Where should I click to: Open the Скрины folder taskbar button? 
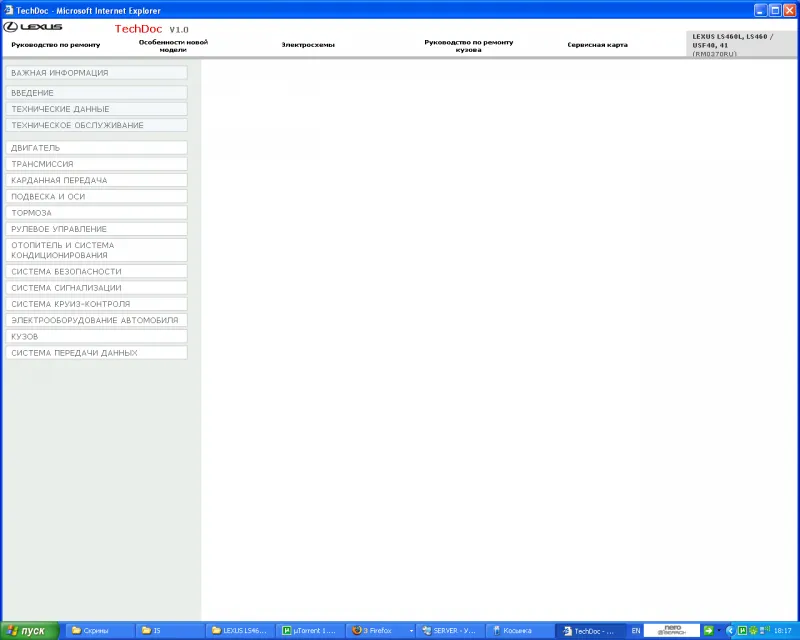coord(98,631)
